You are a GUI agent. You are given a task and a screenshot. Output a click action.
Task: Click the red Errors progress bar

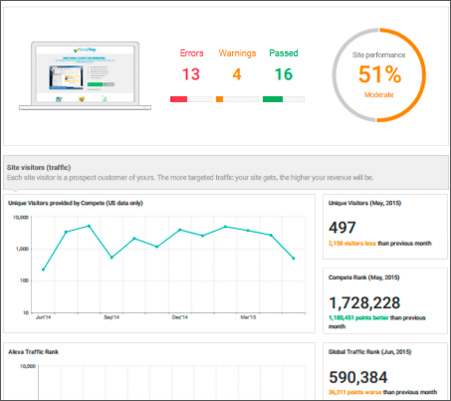click(191, 99)
